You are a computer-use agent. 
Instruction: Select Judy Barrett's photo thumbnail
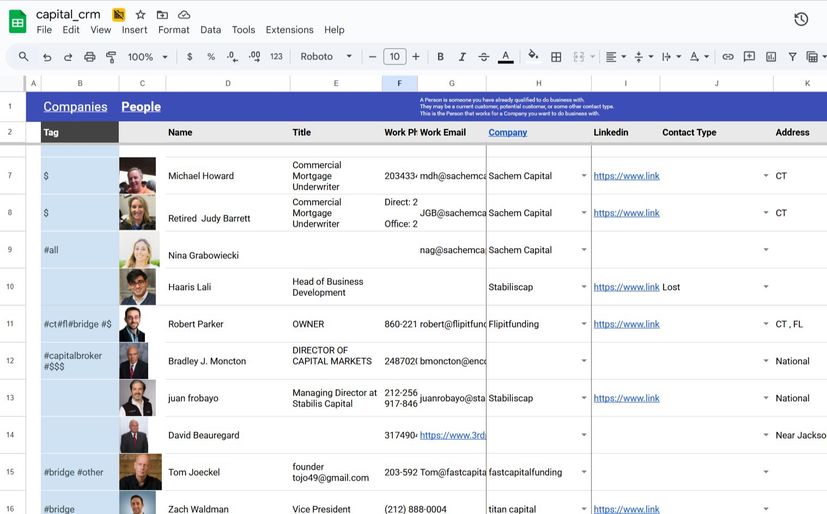click(138, 212)
